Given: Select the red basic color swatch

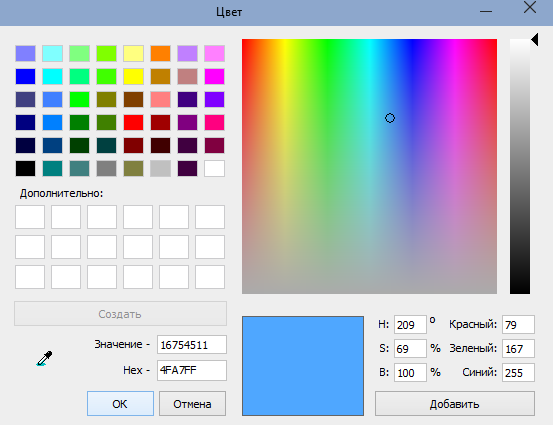Looking at the screenshot, I should 133,122.
